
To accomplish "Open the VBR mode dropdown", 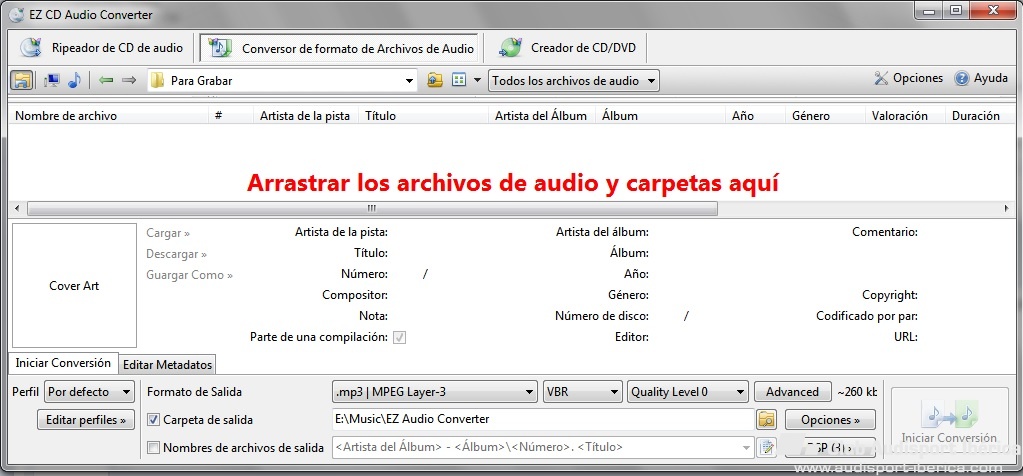I will [583, 392].
